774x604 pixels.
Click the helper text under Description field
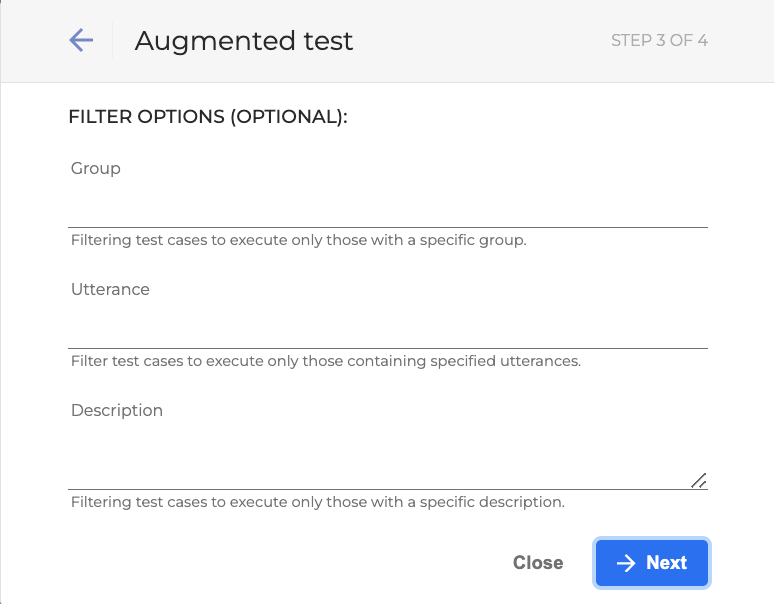[x=317, y=502]
